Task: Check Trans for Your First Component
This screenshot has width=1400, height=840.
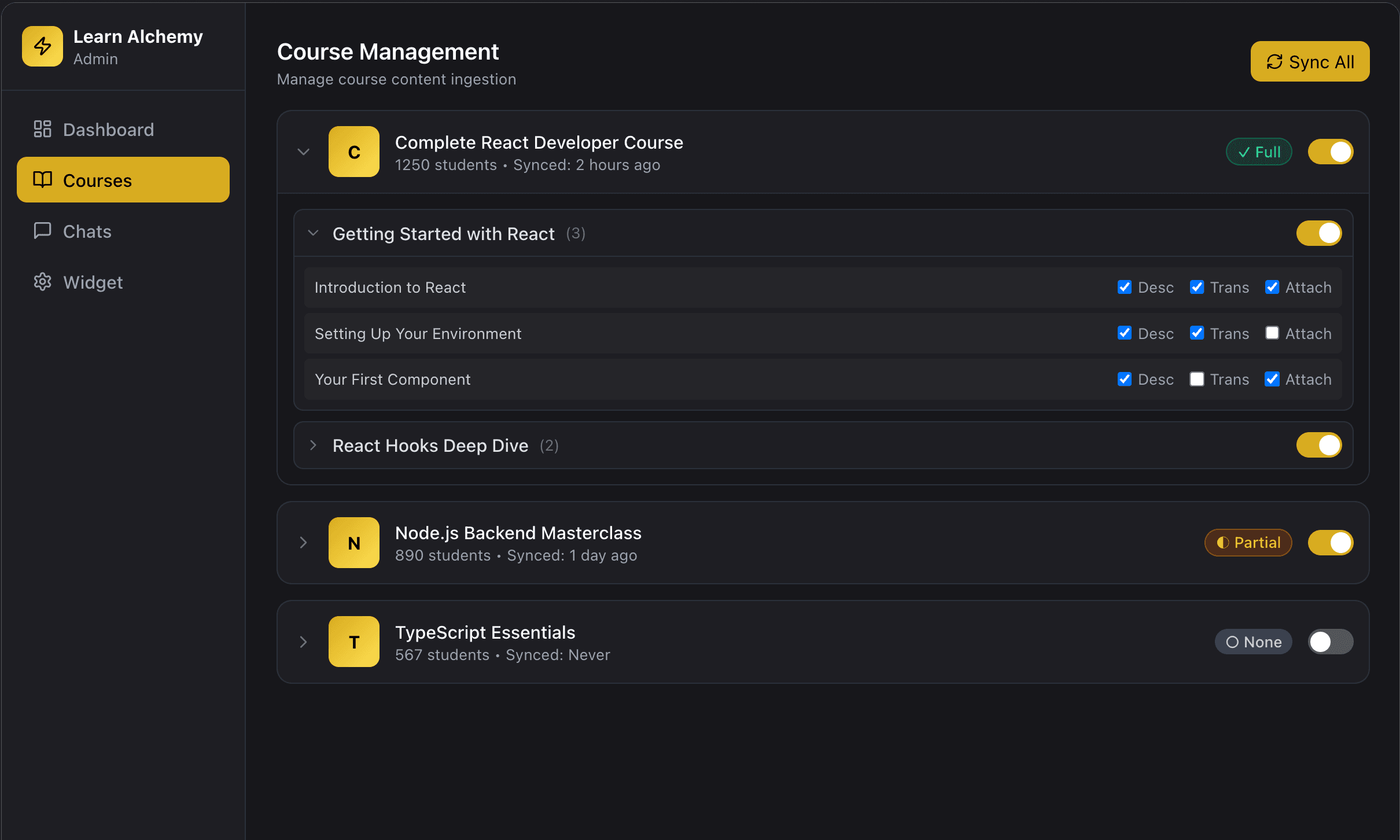Action: pyautogui.click(x=1197, y=379)
